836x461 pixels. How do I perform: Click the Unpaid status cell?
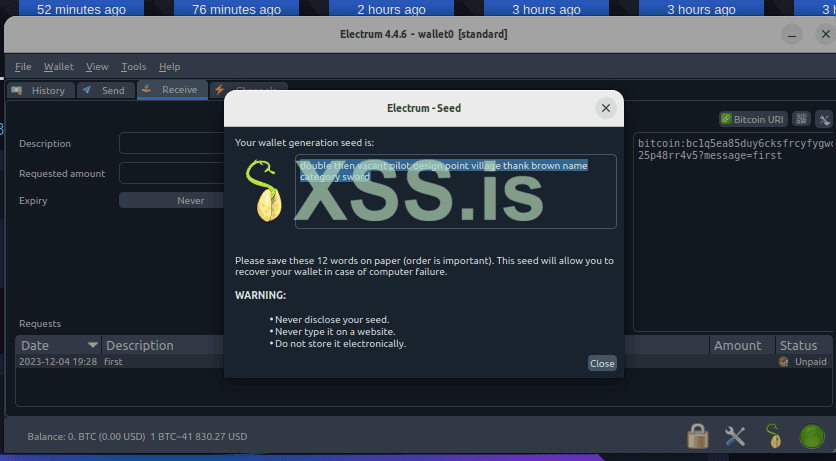pyautogui.click(x=803, y=361)
